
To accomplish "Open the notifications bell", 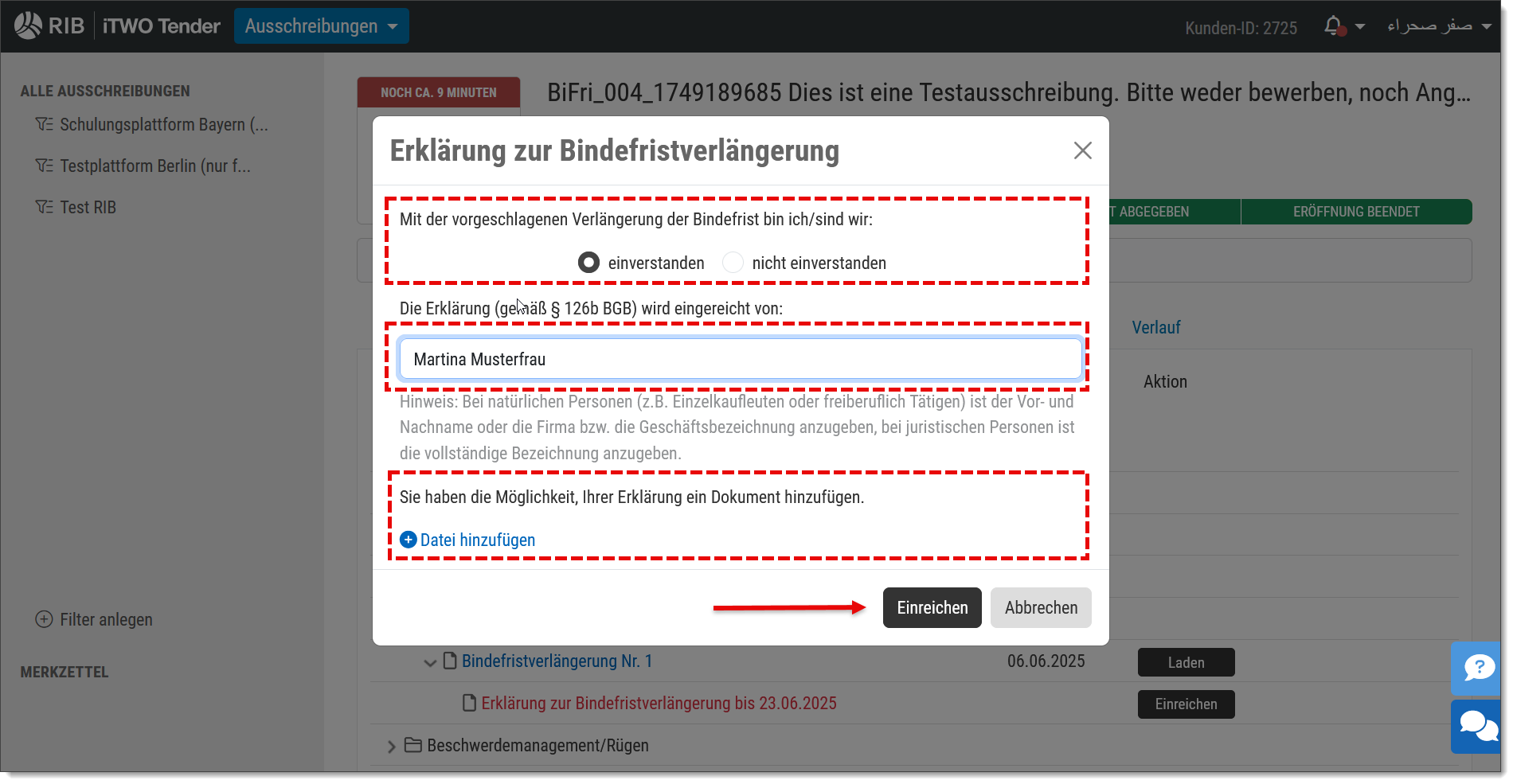I will (1334, 26).
